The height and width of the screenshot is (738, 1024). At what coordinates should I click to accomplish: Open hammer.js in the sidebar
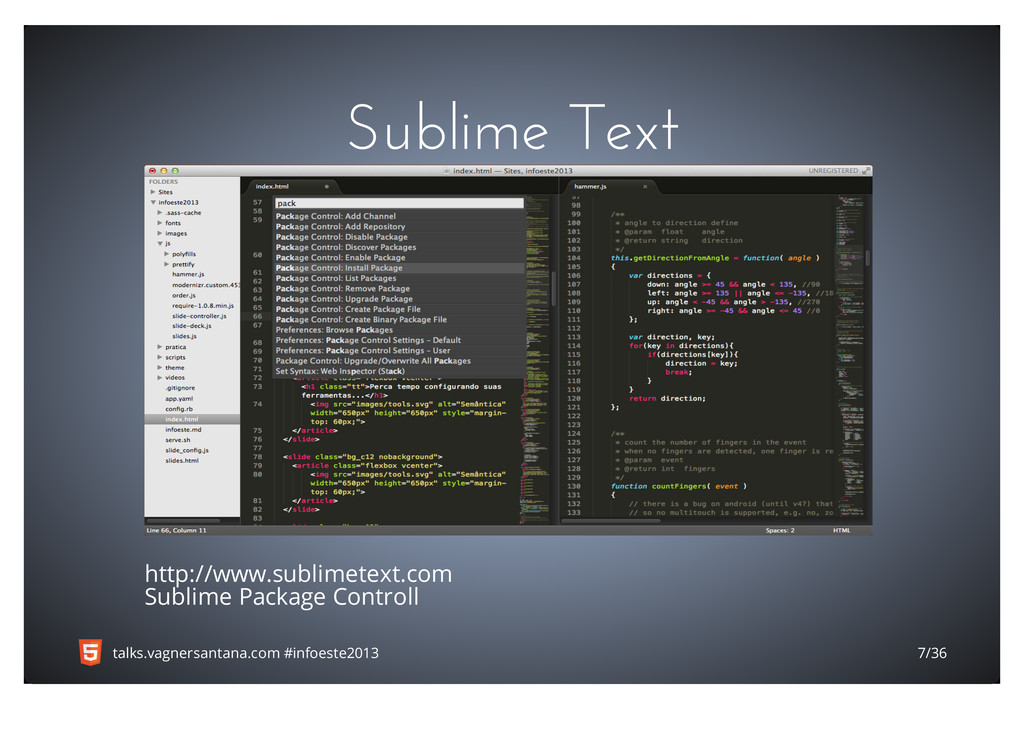tap(188, 274)
